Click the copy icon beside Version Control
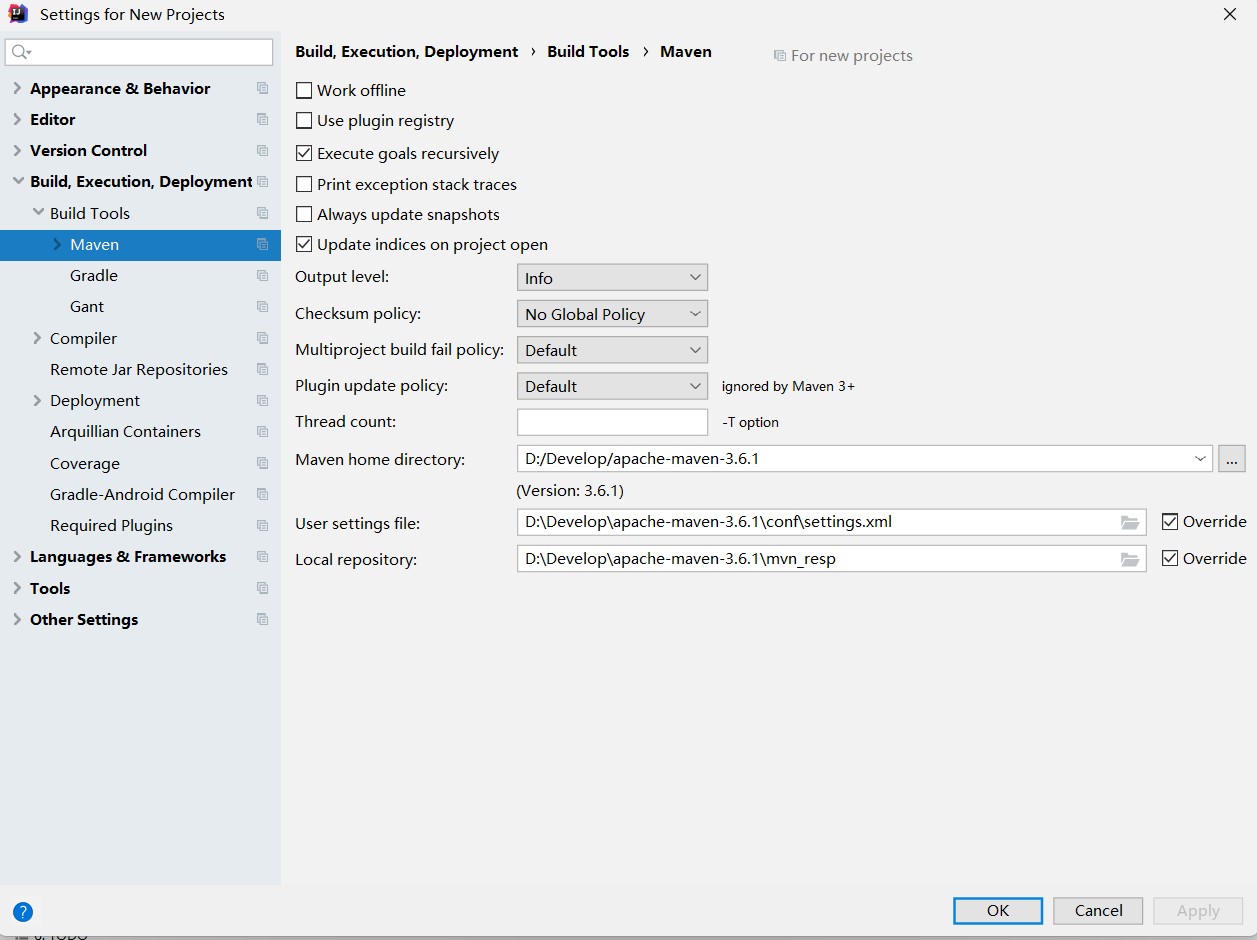The image size is (1257, 940). click(x=263, y=151)
